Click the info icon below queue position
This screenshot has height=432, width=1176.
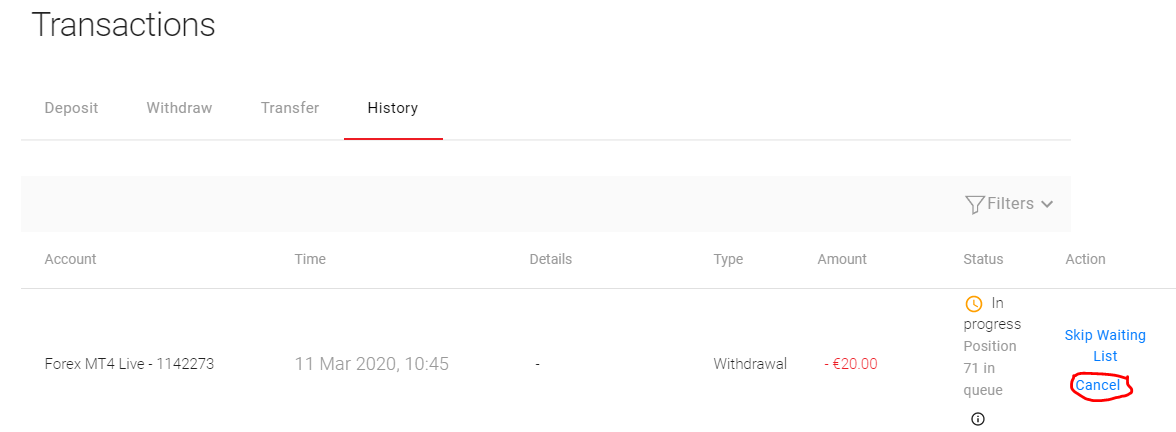coord(978,419)
